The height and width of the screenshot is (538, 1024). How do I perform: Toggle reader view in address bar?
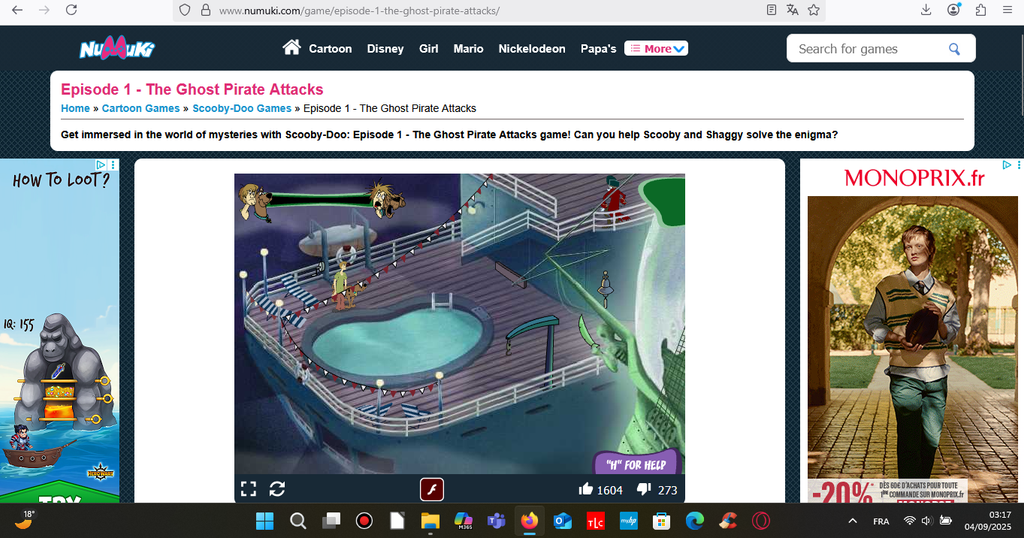point(771,10)
